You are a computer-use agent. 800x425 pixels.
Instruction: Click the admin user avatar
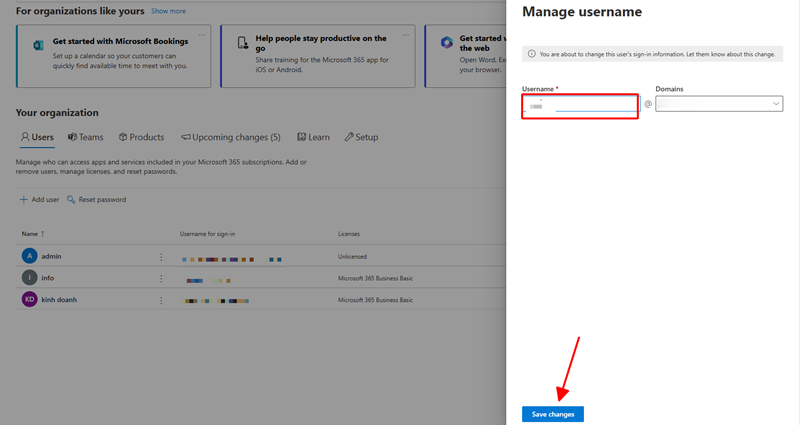(x=29, y=256)
